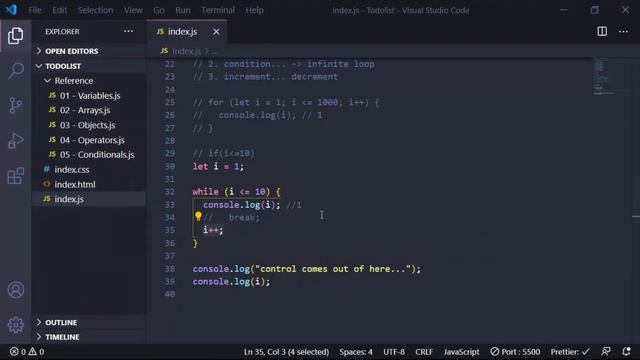
Task: Open the Selection menu
Action: tap(96, 10)
